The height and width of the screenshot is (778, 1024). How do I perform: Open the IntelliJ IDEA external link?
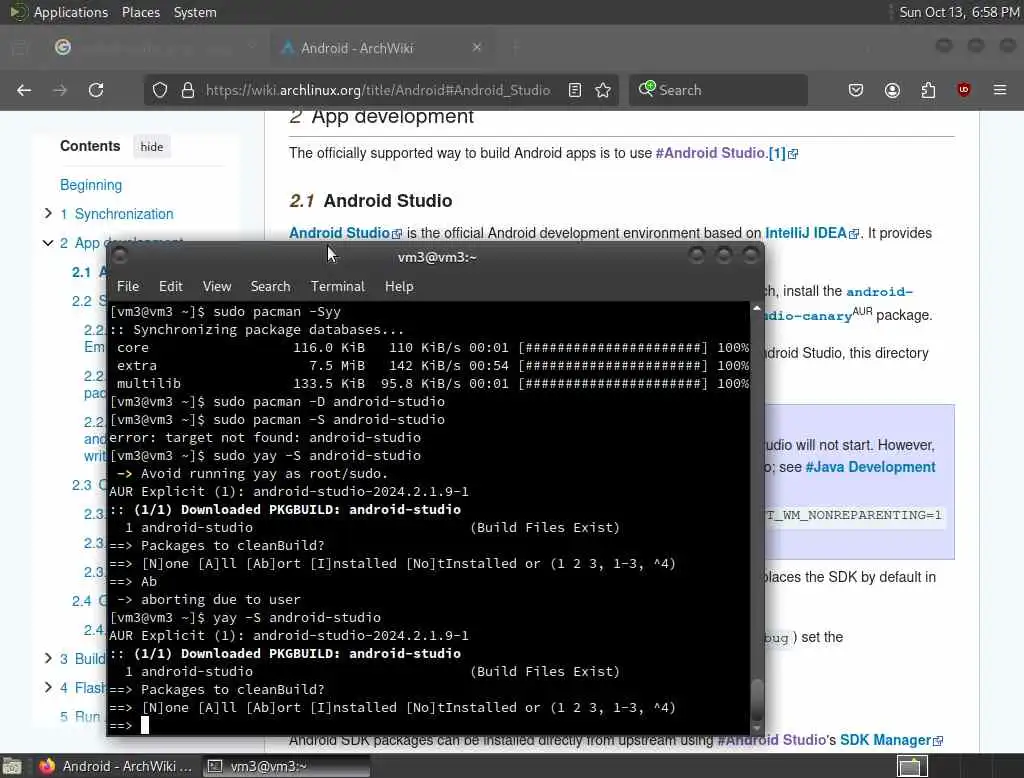[811, 233]
